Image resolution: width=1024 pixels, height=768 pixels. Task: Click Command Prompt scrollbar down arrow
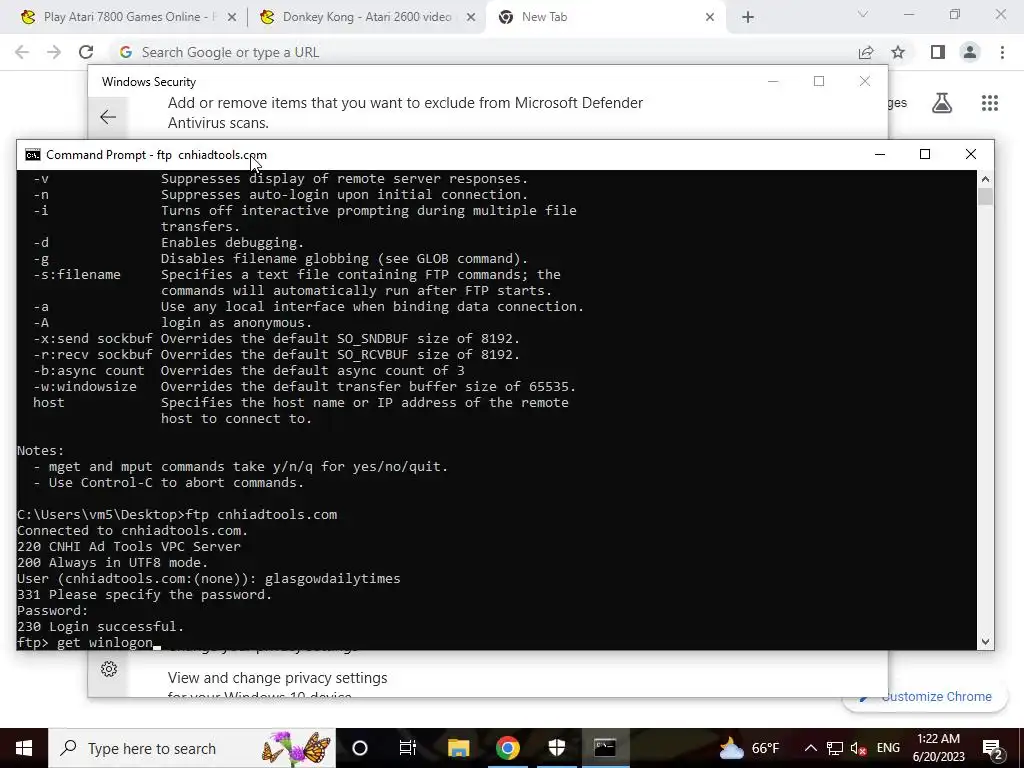coord(985,642)
